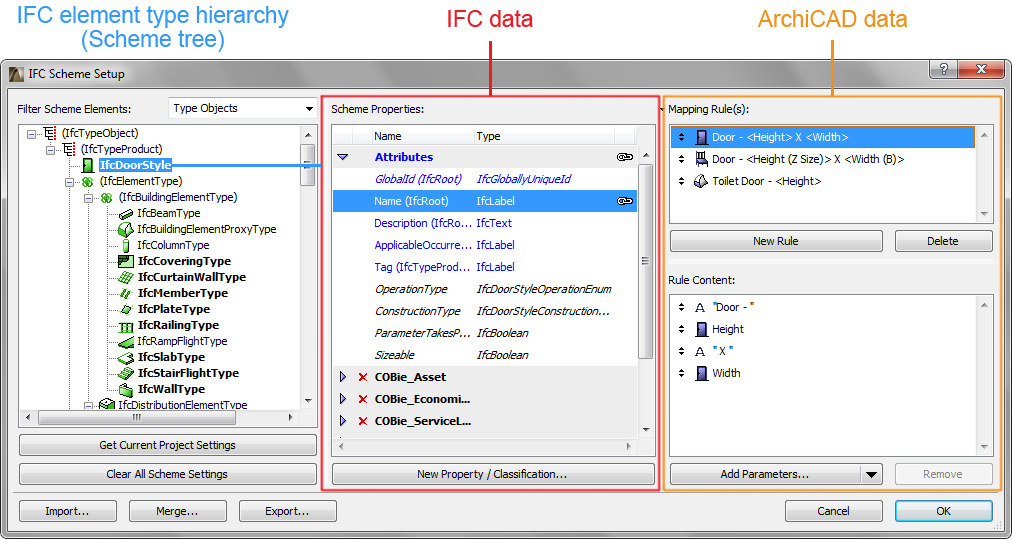Open the Add Parameters dropdown arrow

871,474
